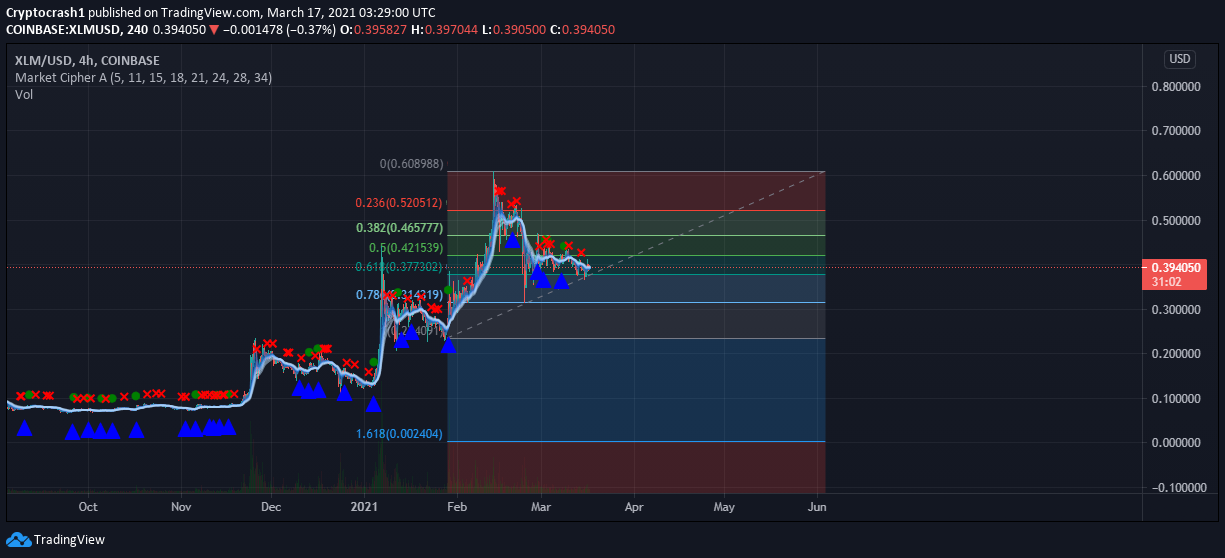
Task: Click the current price tag 0.394050
Action: coord(1176,267)
